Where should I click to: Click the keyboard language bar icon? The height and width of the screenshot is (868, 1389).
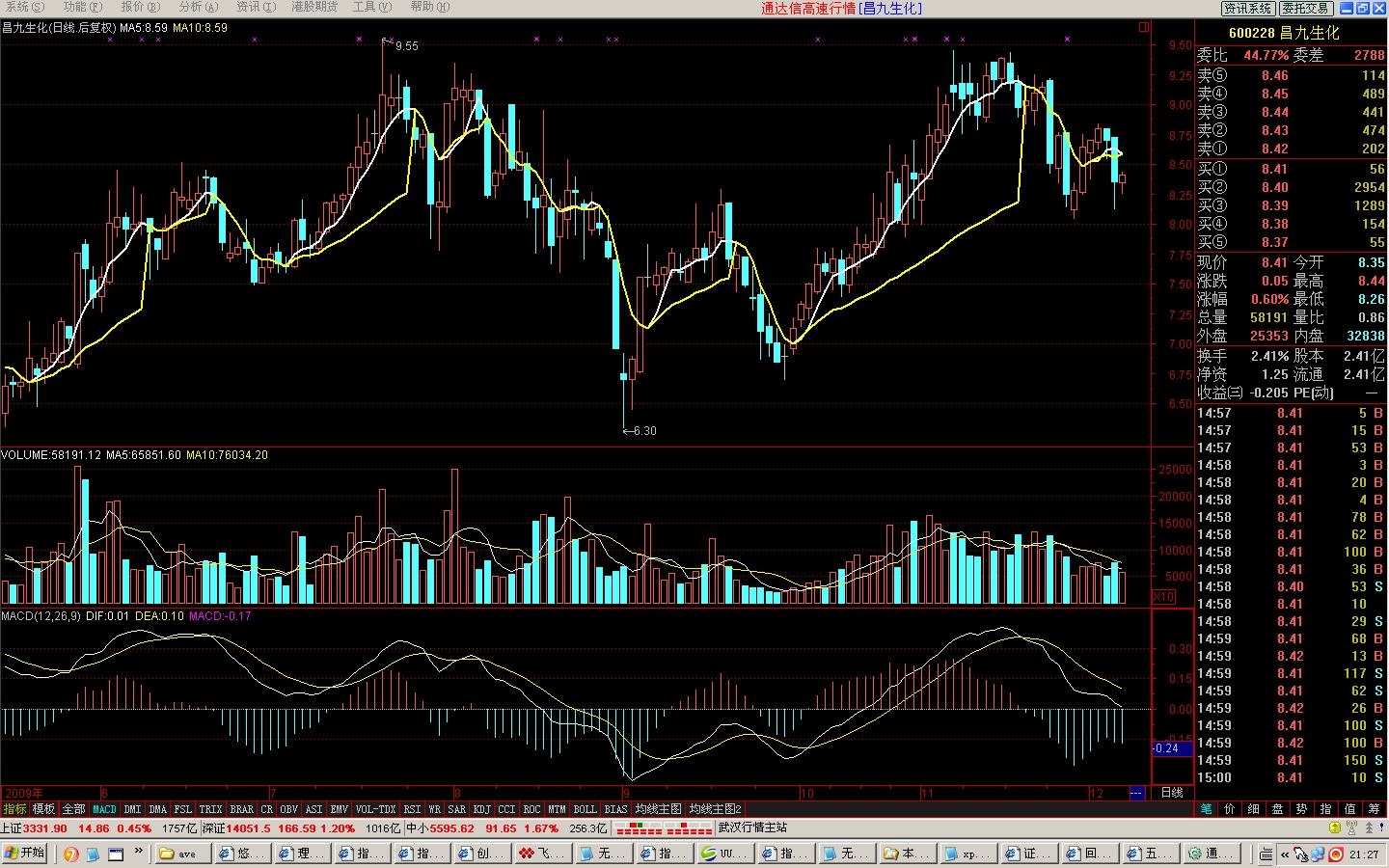(1266, 854)
